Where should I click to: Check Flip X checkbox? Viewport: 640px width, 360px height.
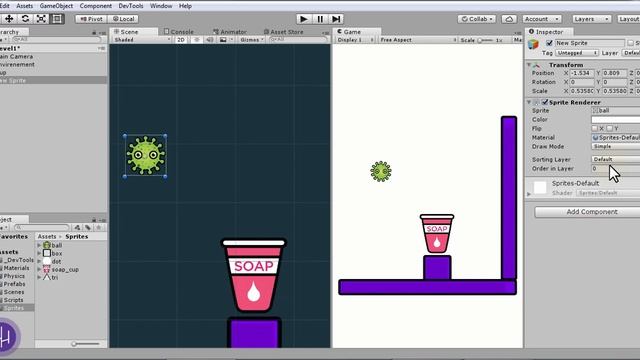point(595,129)
